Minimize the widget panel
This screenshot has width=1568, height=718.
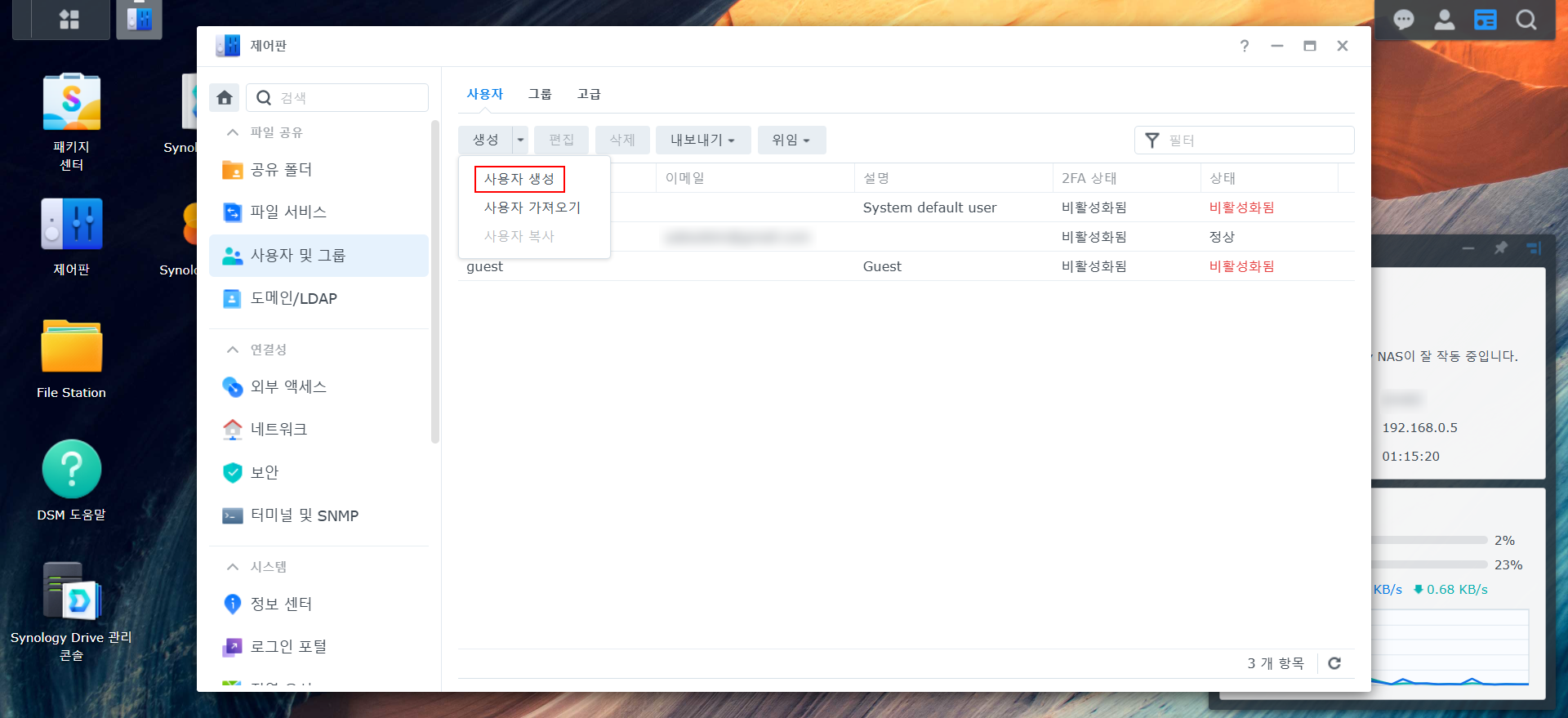tap(1468, 248)
